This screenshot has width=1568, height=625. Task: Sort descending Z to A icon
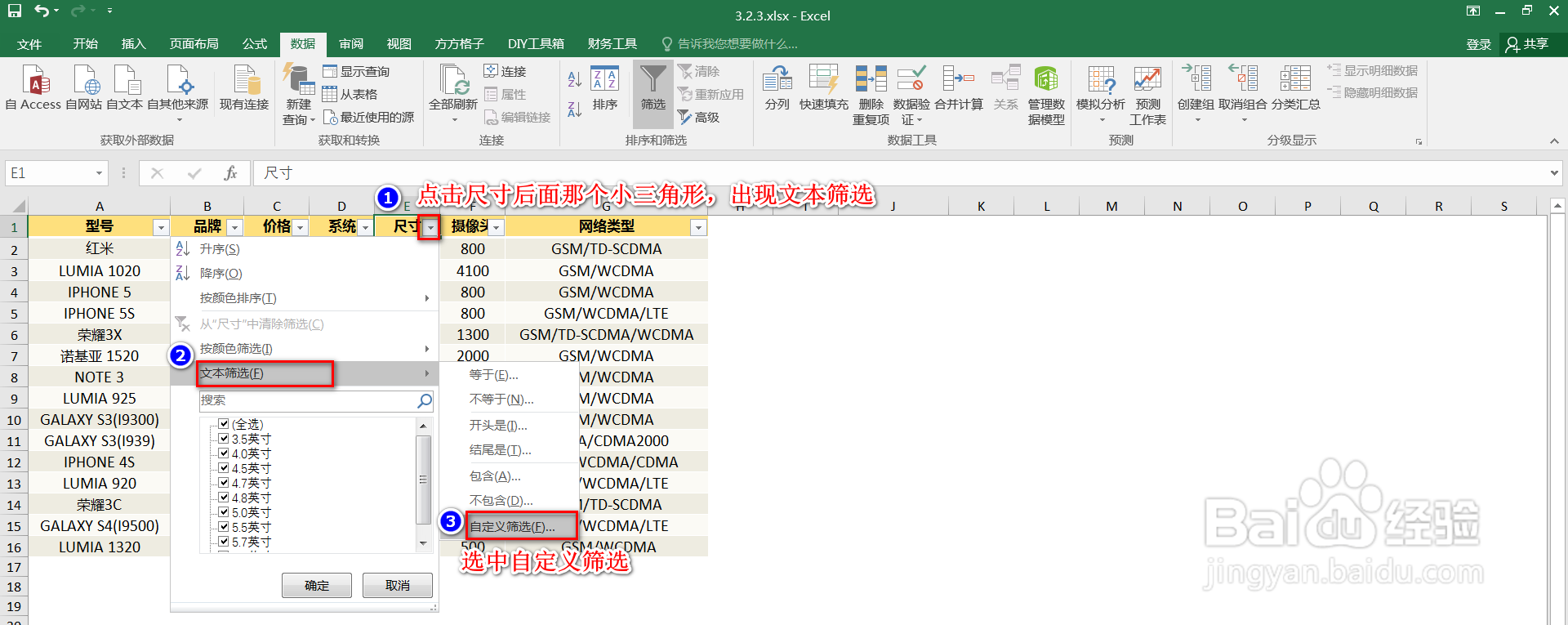[575, 109]
